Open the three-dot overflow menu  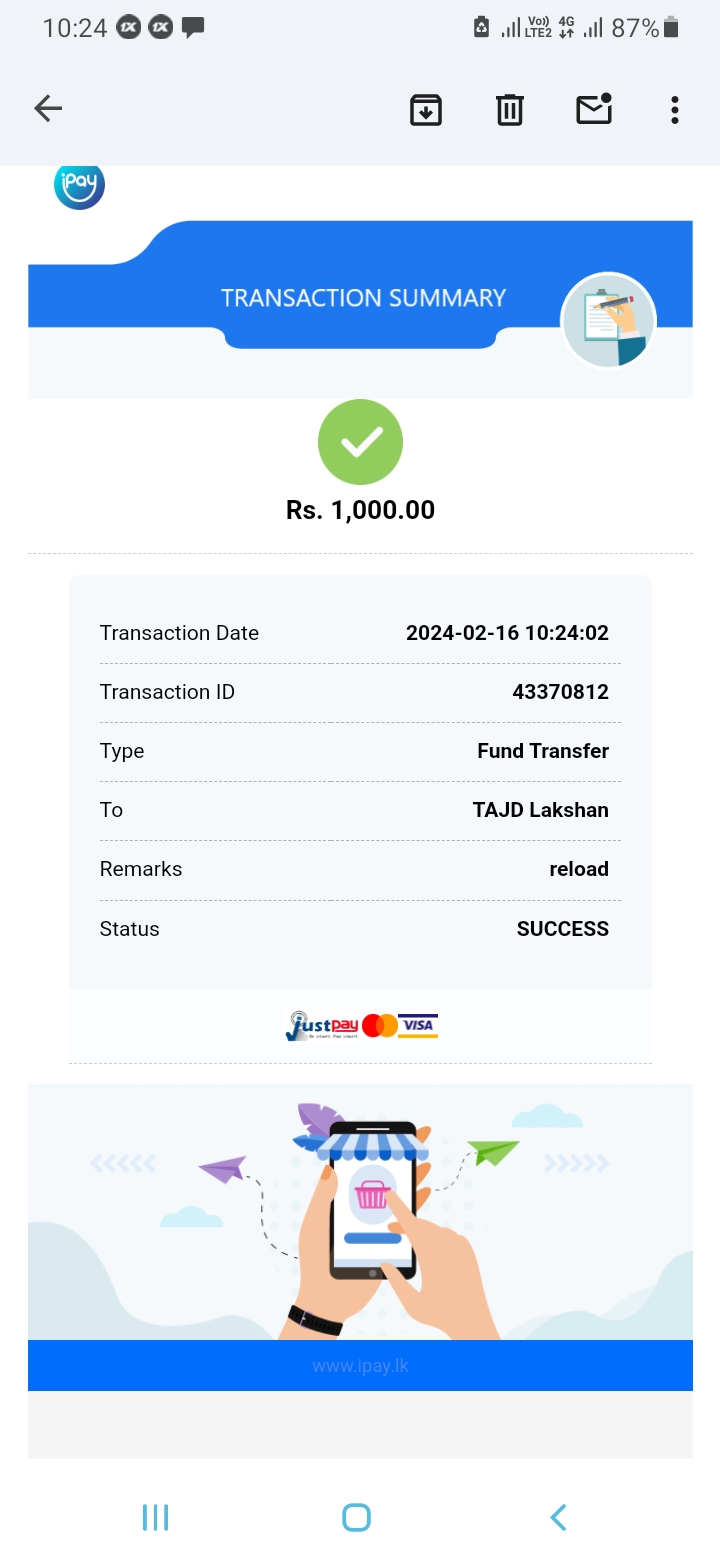675,109
